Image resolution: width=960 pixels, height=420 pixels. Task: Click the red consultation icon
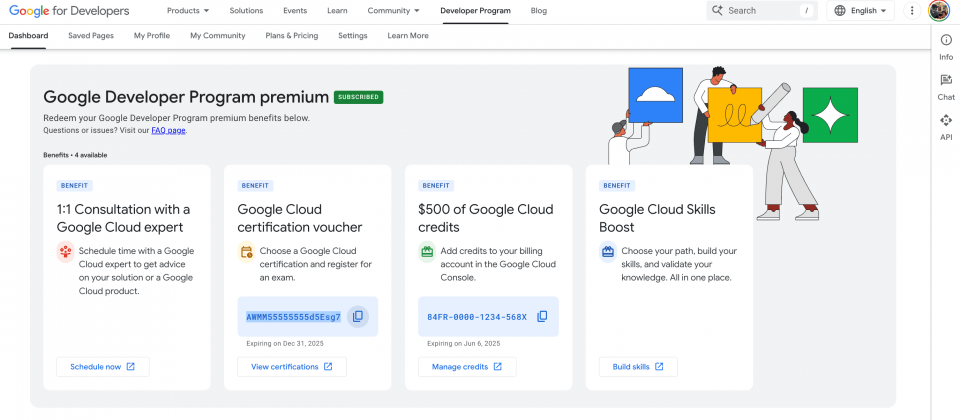click(65, 252)
